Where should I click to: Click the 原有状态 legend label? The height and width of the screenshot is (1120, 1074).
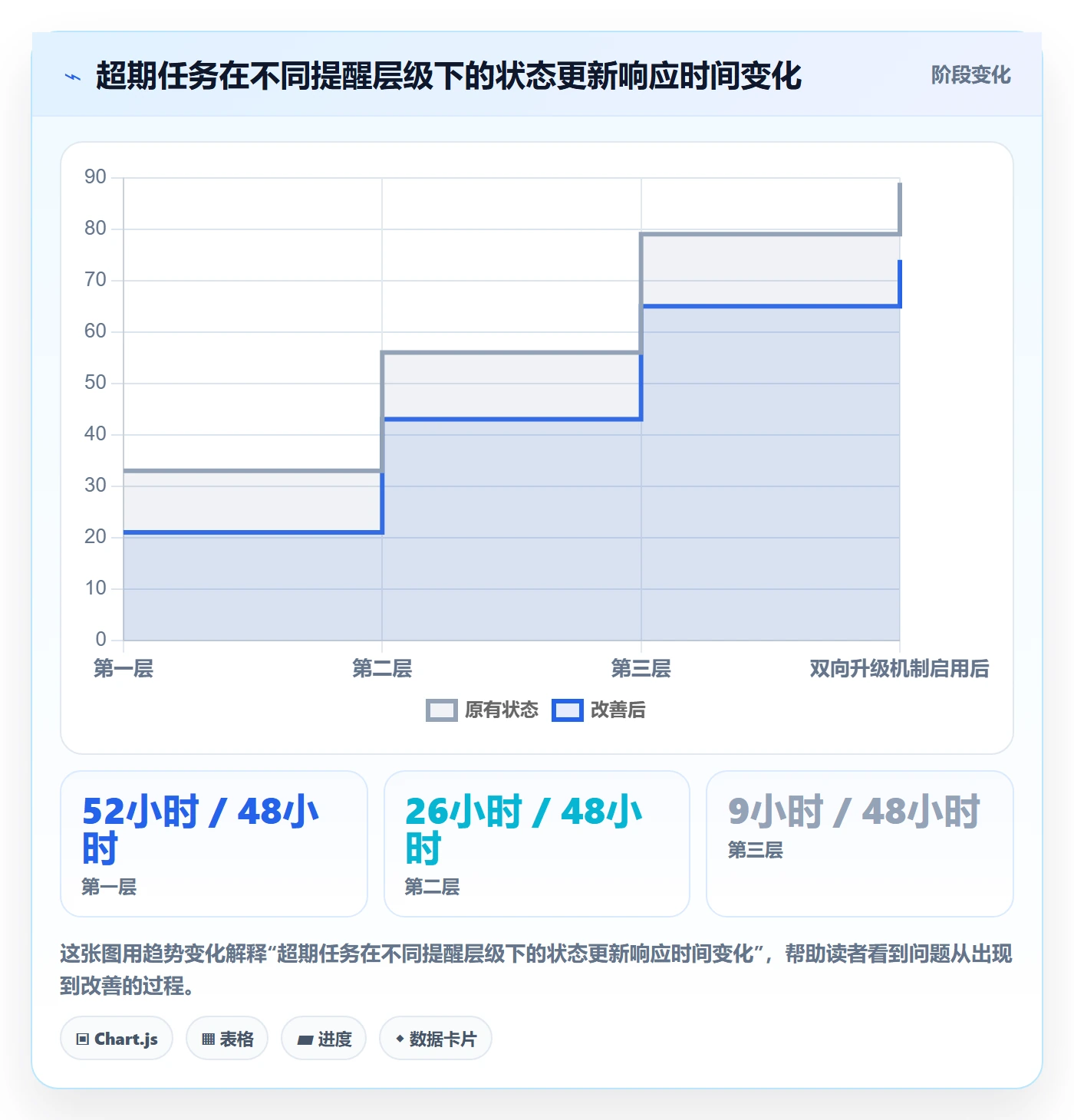(x=502, y=710)
